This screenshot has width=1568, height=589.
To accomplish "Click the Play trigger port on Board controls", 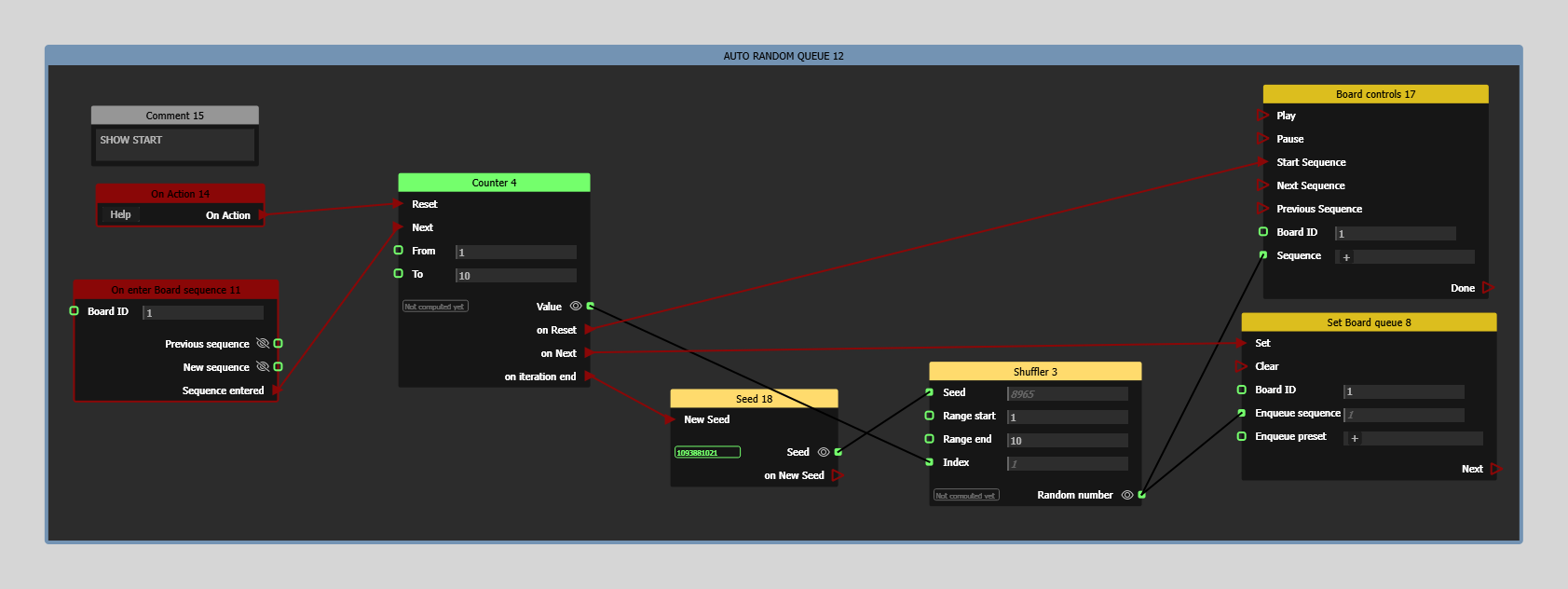I will point(1263,116).
